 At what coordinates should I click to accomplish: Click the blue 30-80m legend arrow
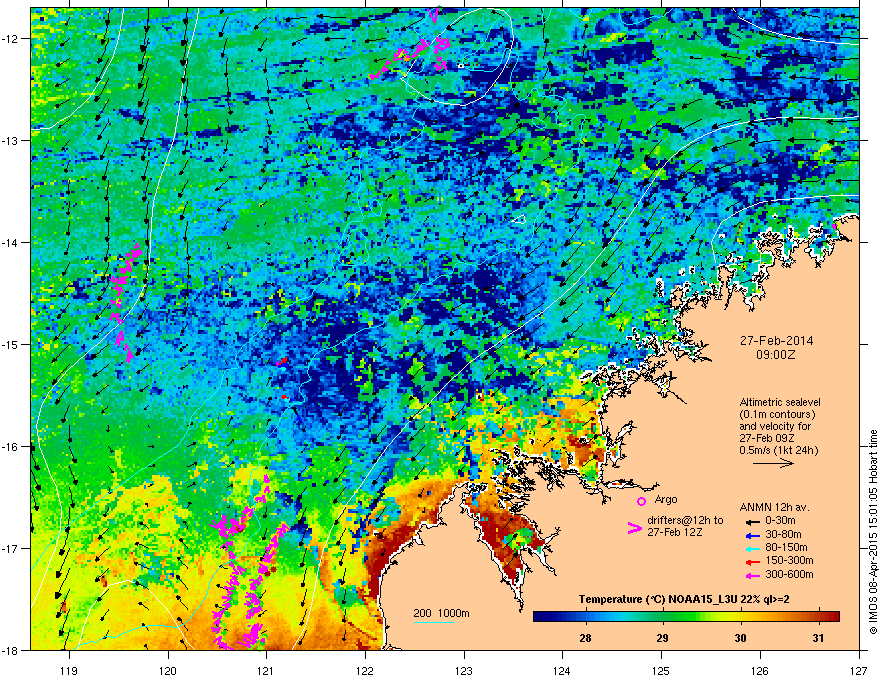[753, 535]
